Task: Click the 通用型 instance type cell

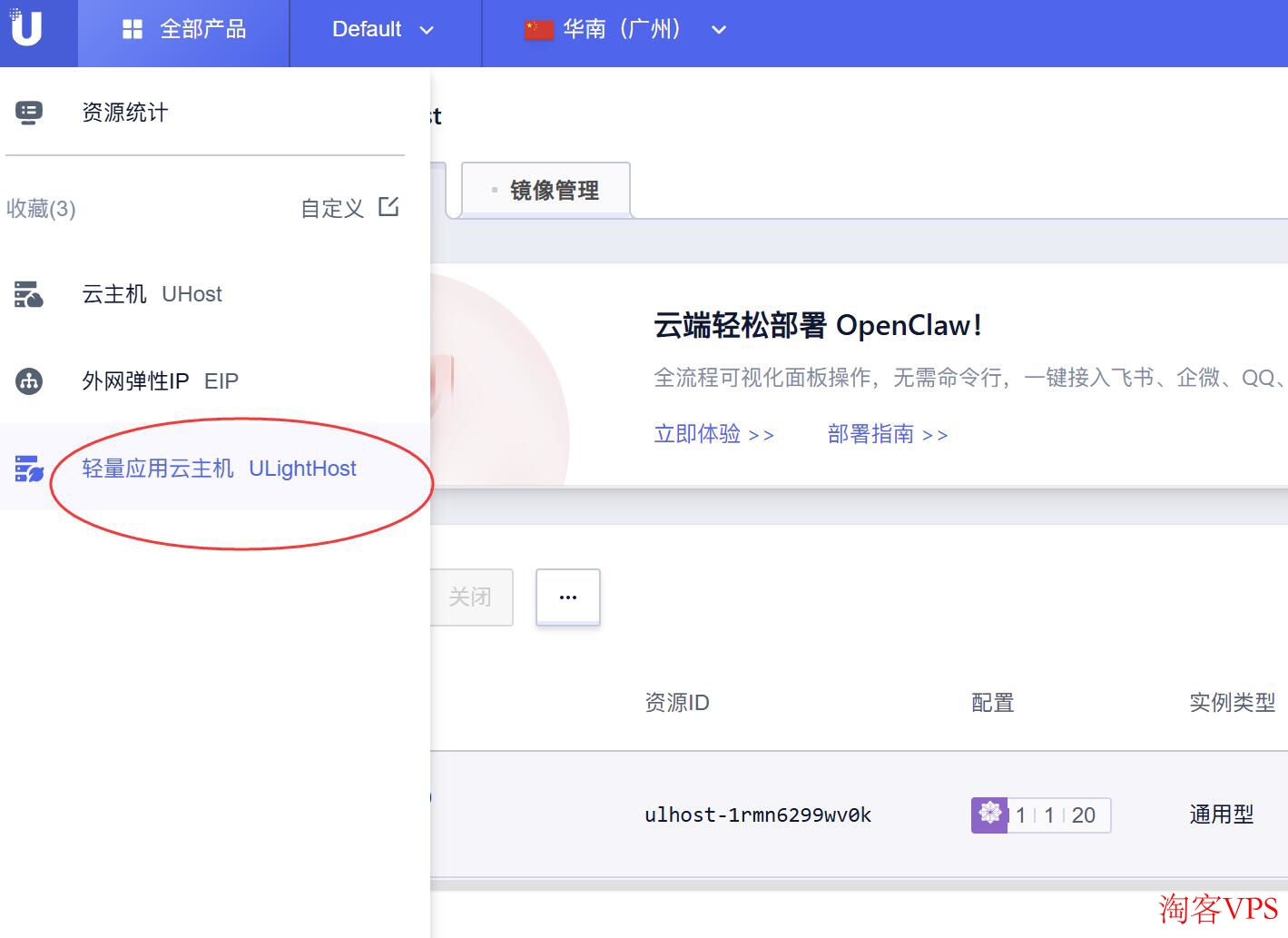Action: (1222, 815)
